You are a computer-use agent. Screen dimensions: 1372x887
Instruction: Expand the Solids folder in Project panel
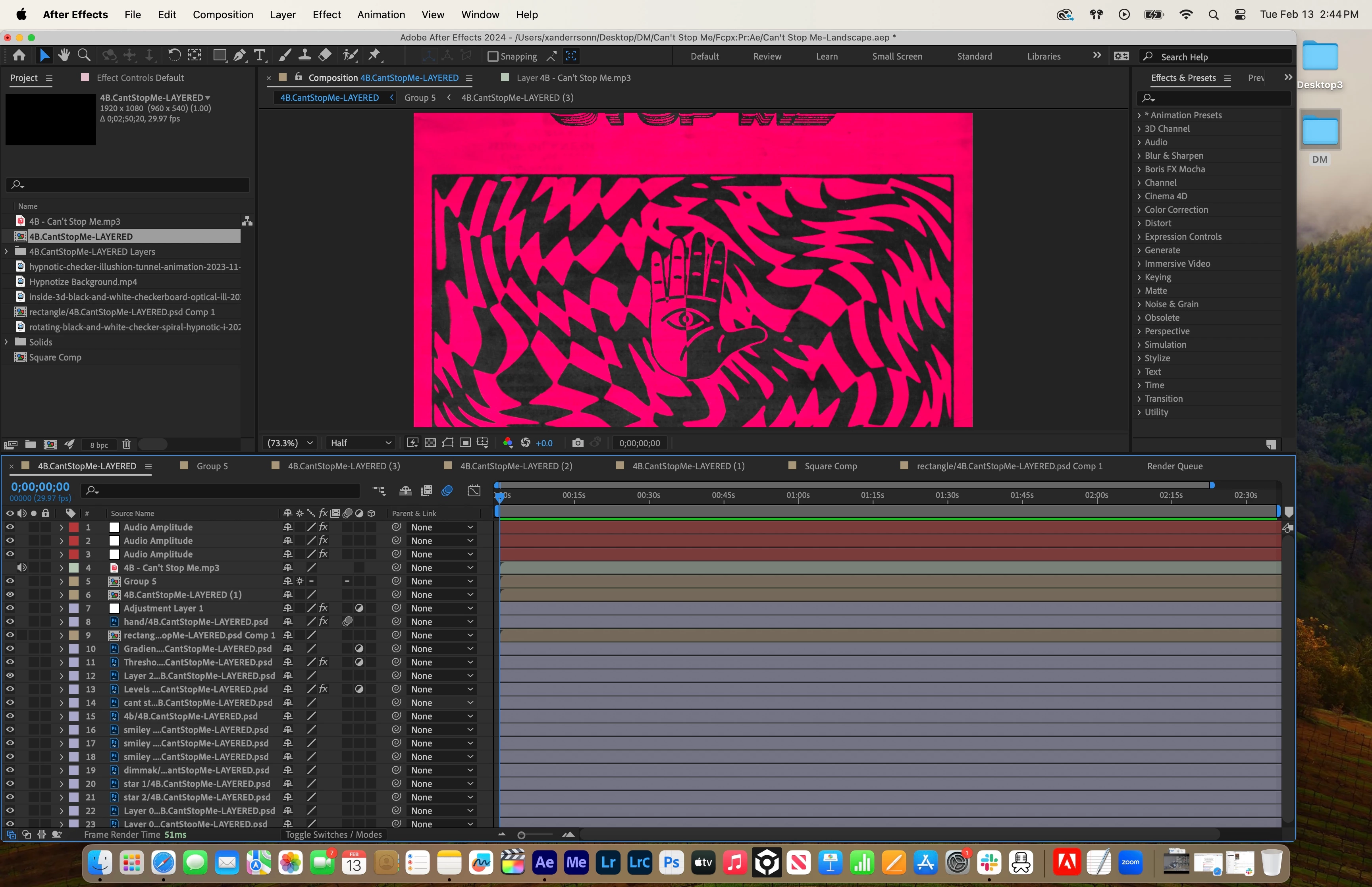(6, 342)
